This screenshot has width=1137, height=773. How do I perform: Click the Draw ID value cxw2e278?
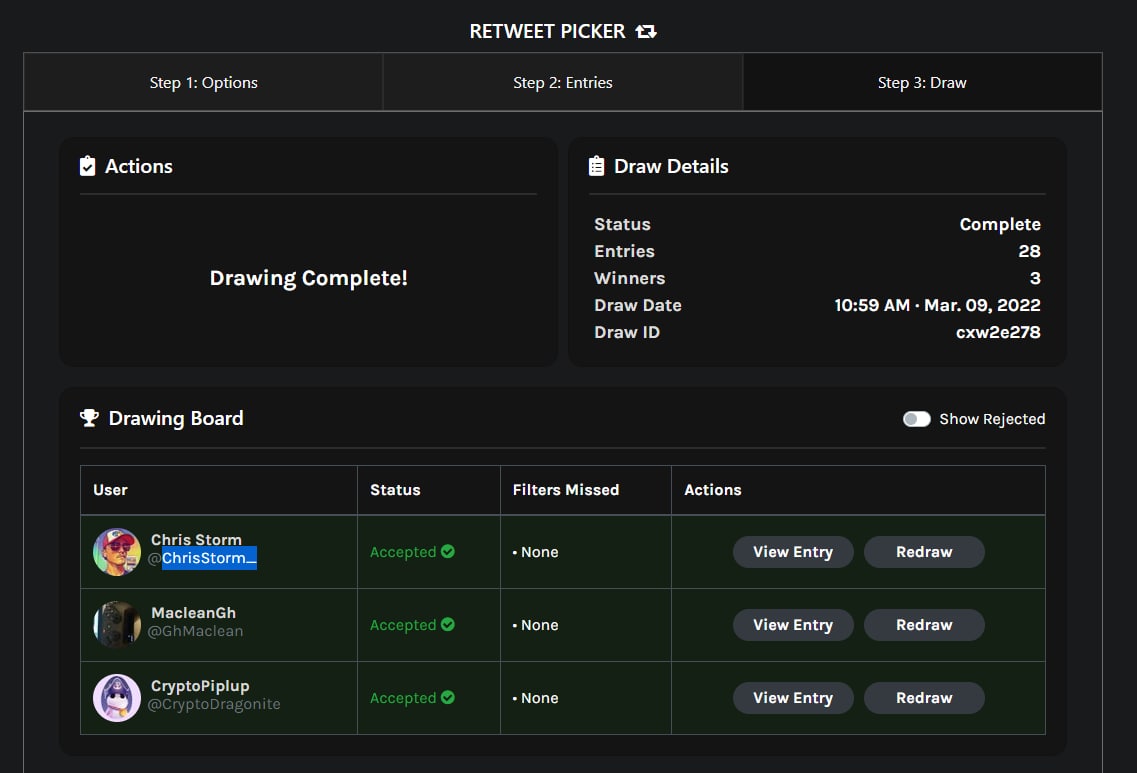998,332
